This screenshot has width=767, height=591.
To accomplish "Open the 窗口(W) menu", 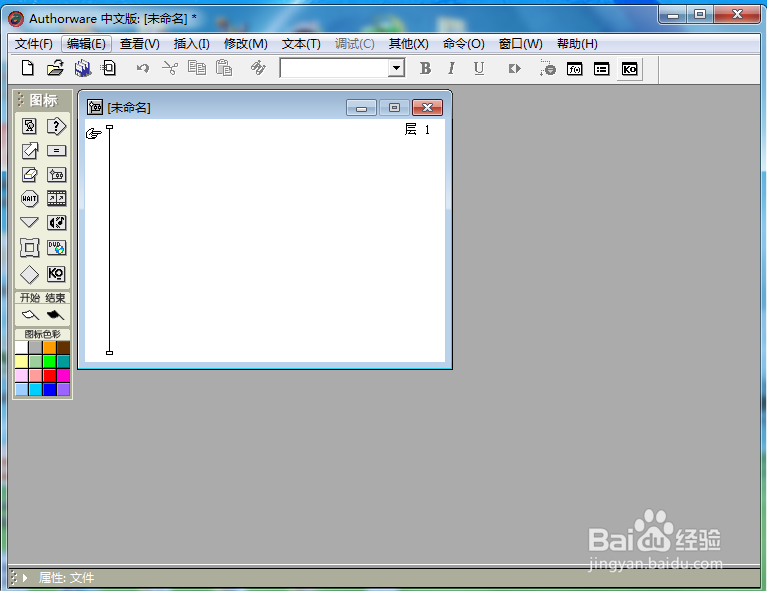I will (520, 44).
